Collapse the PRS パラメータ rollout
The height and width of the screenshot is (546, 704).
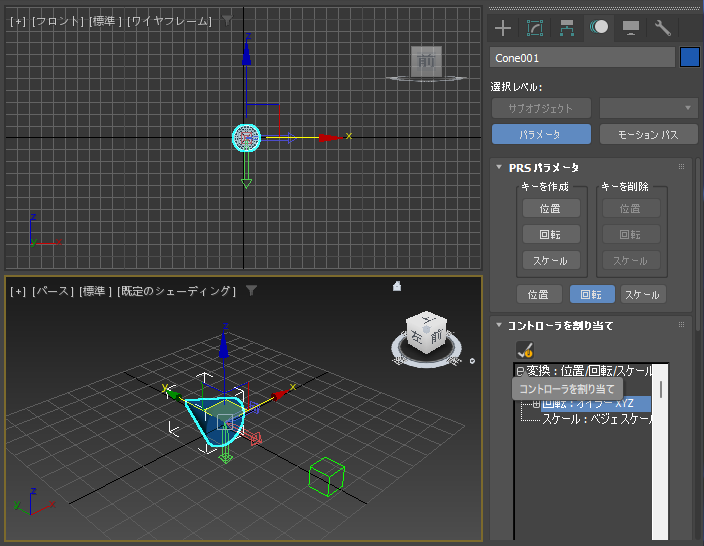pos(499,167)
